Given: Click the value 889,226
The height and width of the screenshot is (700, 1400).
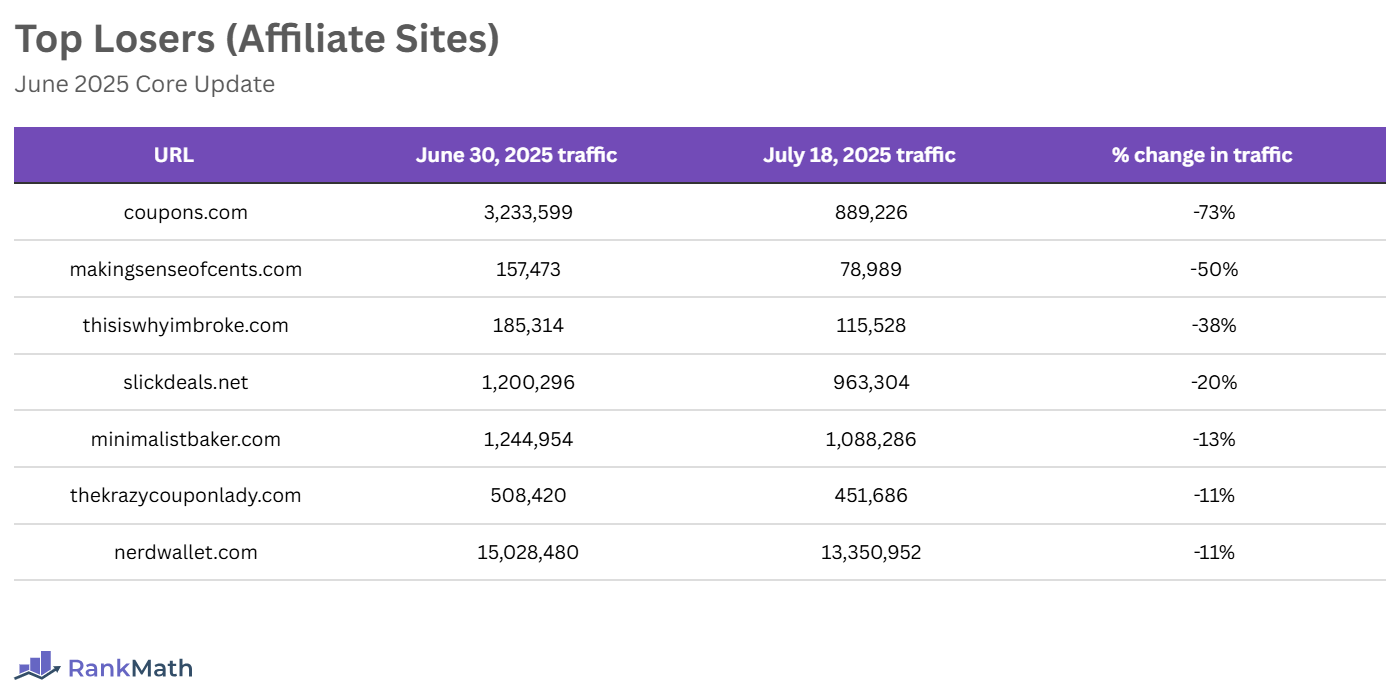Looking at the screenshot, I should tap(871, 212).
